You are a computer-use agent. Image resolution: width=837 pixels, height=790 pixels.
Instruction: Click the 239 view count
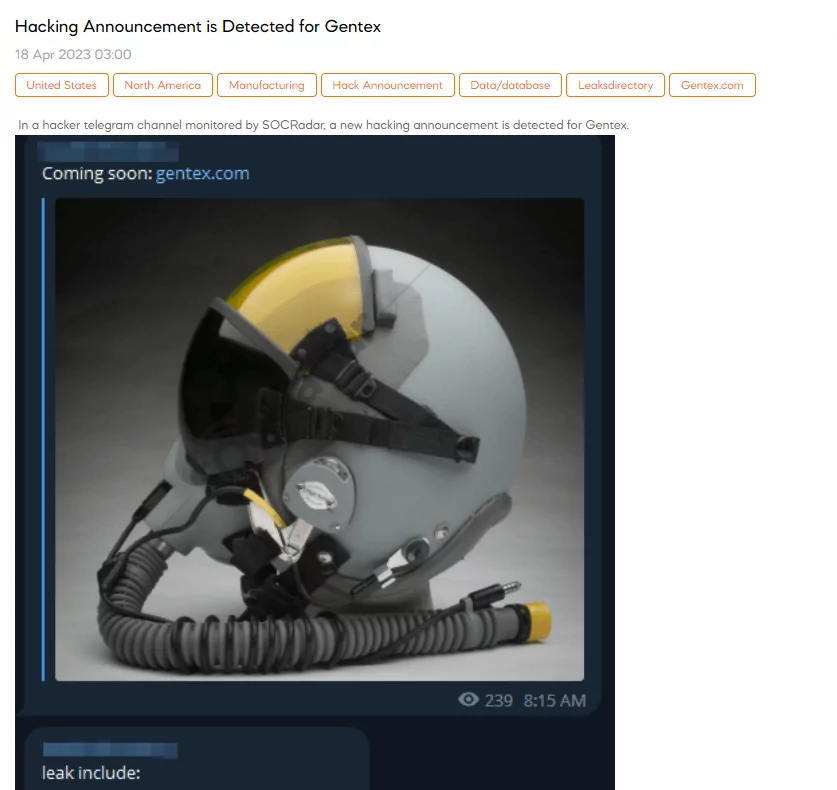[x=499, y=700]
